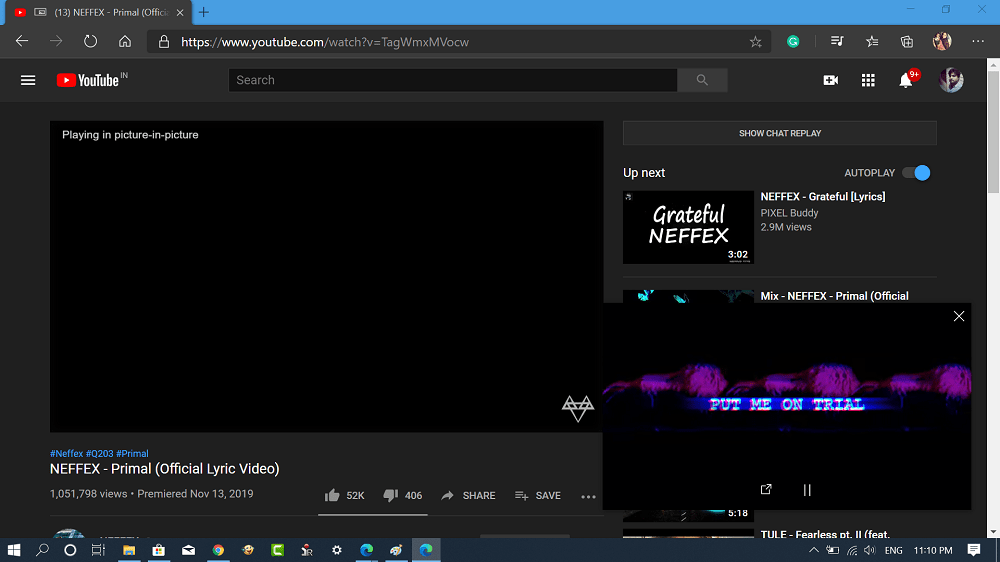Open the create video camera icon
This screenshot has height=562, width=1000.
pyautogui.click(x=830, y=80)
